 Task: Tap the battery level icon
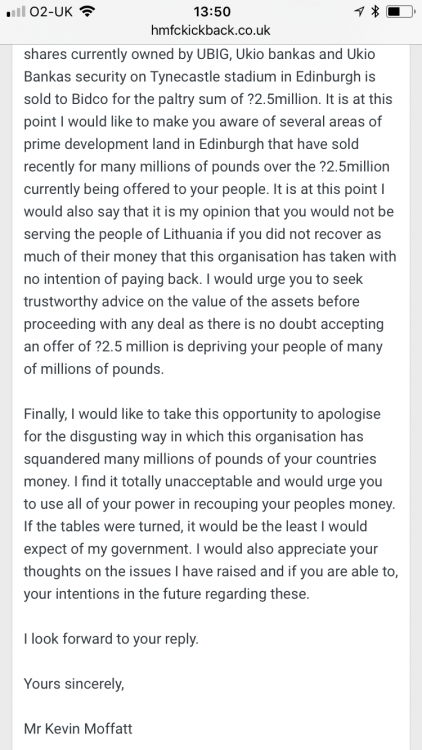(x=400, y=11)
